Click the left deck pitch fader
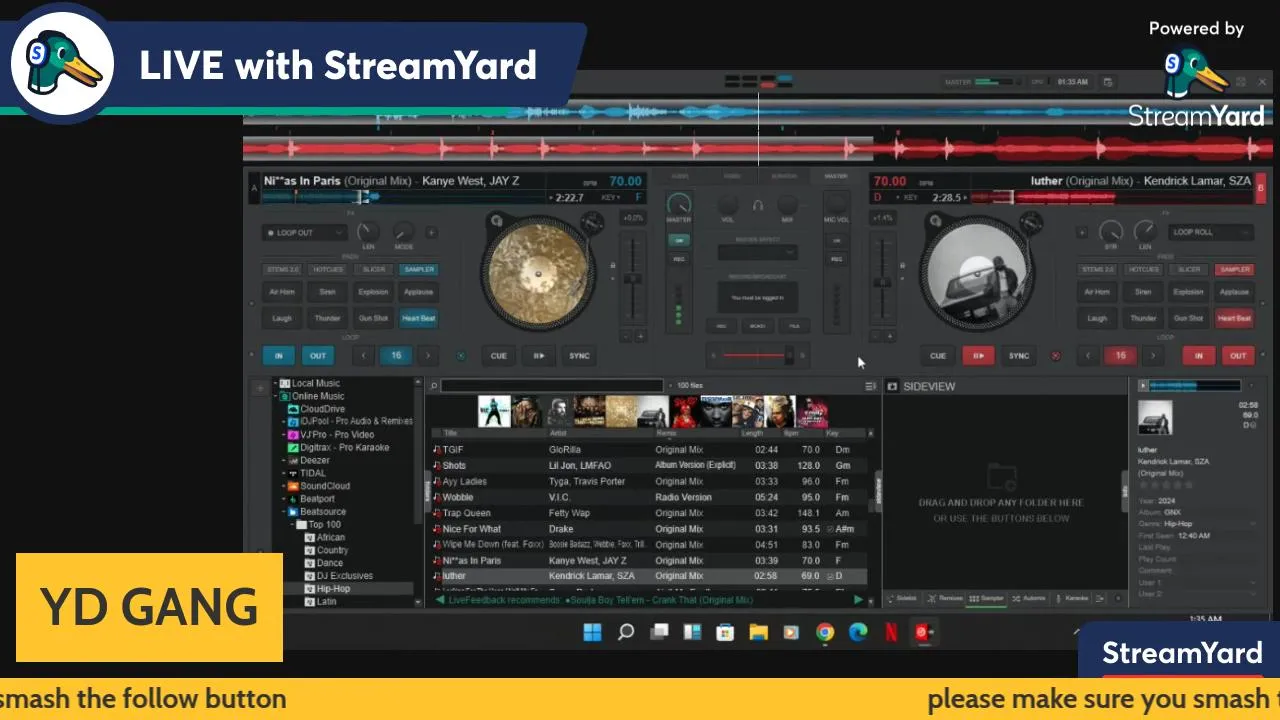Image resolution: width=1280 pixels, height=720 pixels. point(632,278)
